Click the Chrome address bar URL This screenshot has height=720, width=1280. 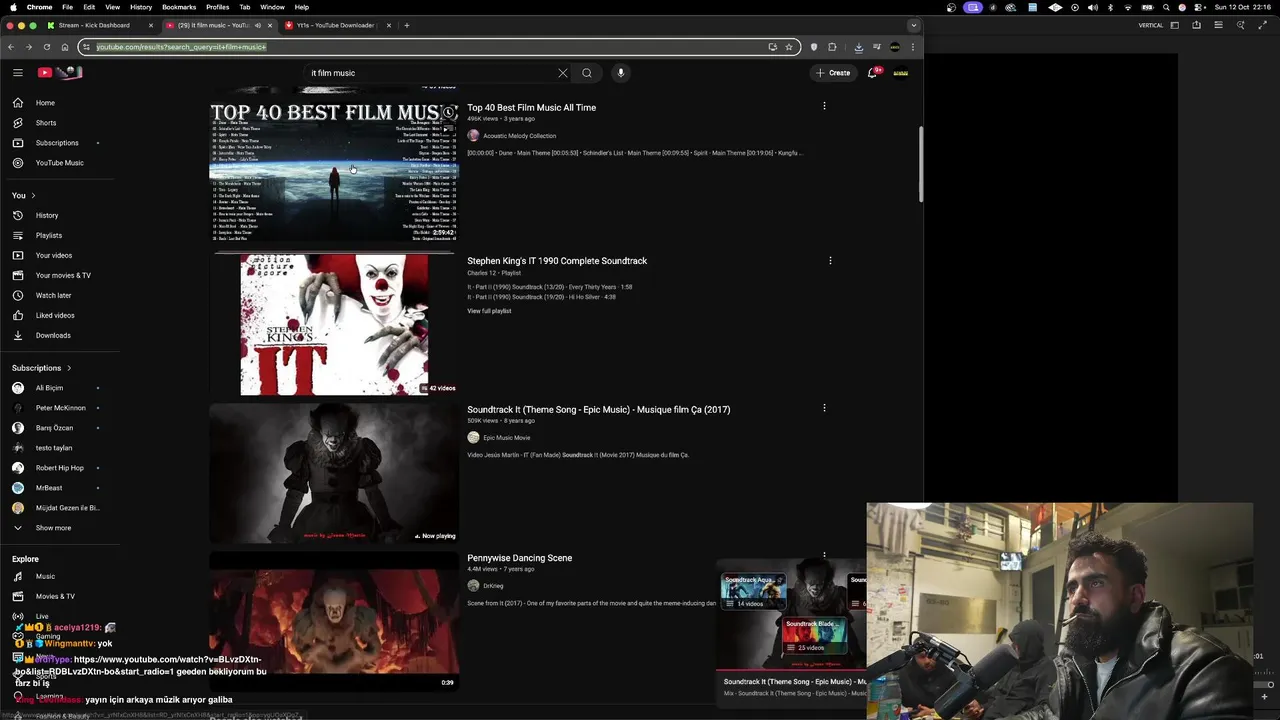(x=181, y=47)
